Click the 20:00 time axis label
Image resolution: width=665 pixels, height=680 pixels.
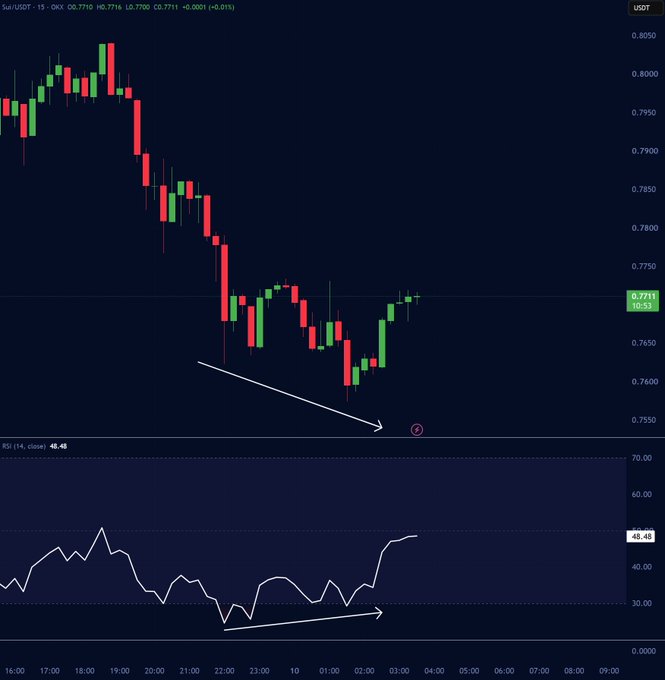pos(154,671)
